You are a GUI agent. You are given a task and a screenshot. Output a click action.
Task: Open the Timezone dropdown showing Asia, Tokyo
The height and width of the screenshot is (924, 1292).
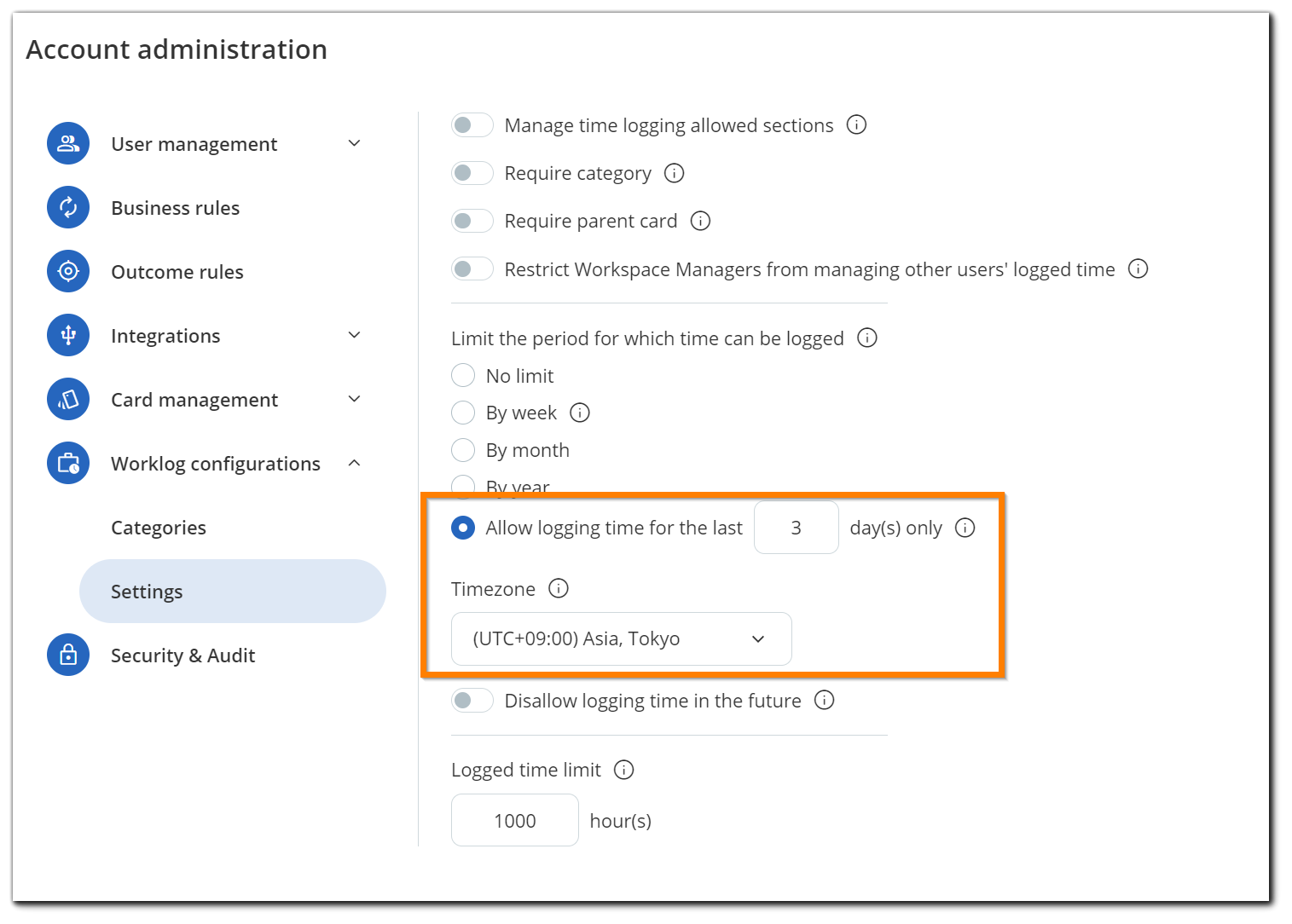[x=621, y=638]
